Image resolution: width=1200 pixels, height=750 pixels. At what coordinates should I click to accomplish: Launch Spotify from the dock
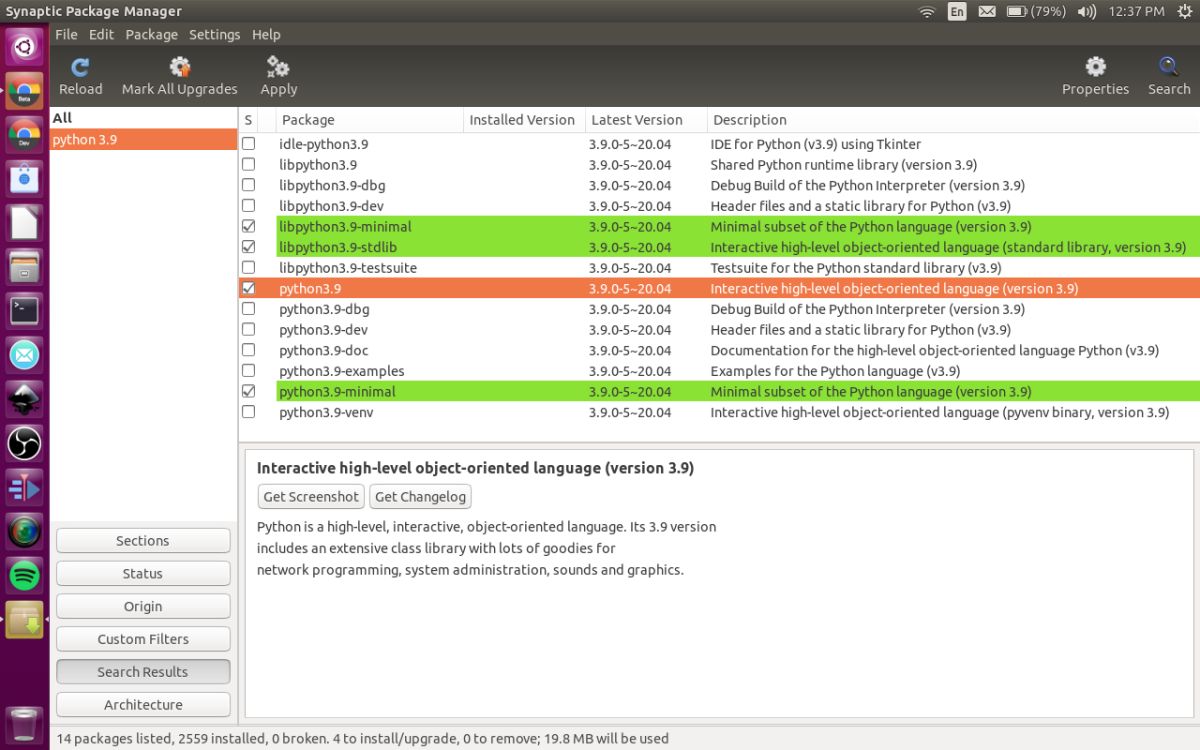[24, 575]
